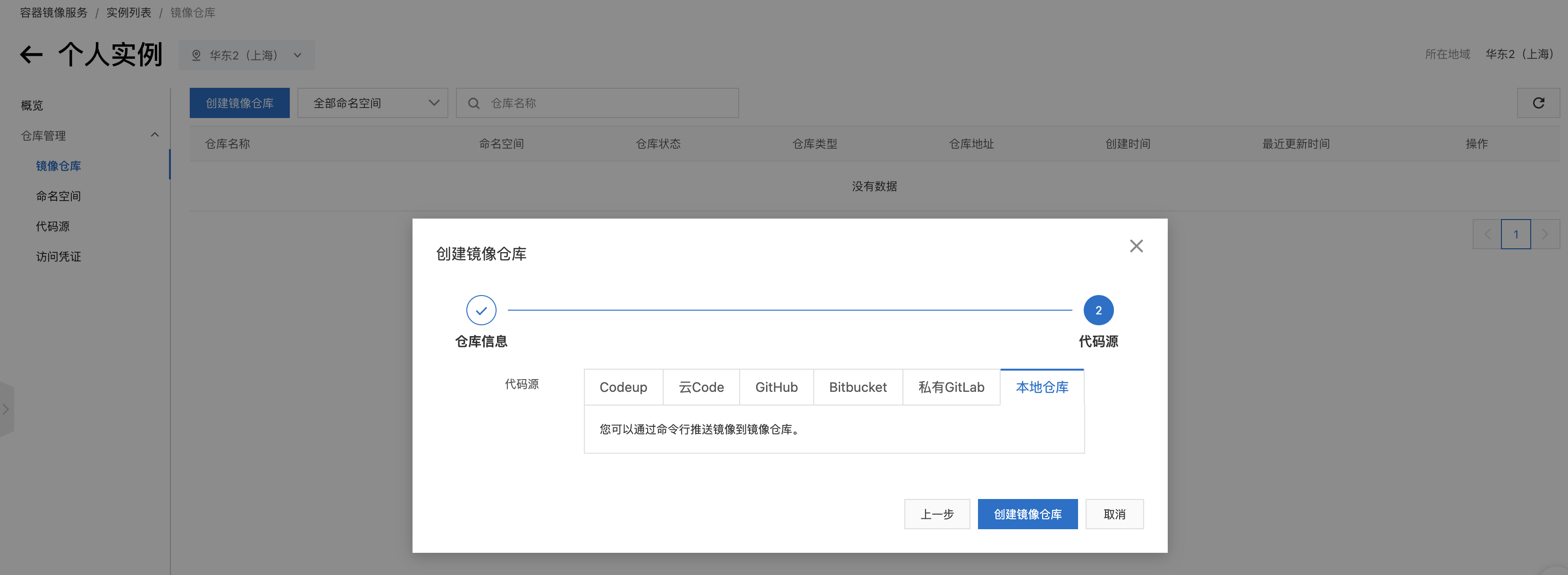Click the completed 仓库信息 step checkmark
1568x575 pixels.
tap(481, 311)
